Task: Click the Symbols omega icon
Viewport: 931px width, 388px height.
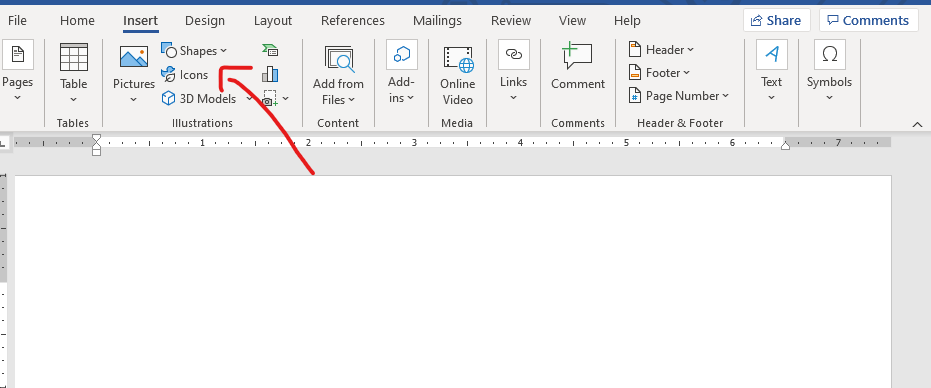Action: pos(829,55)
